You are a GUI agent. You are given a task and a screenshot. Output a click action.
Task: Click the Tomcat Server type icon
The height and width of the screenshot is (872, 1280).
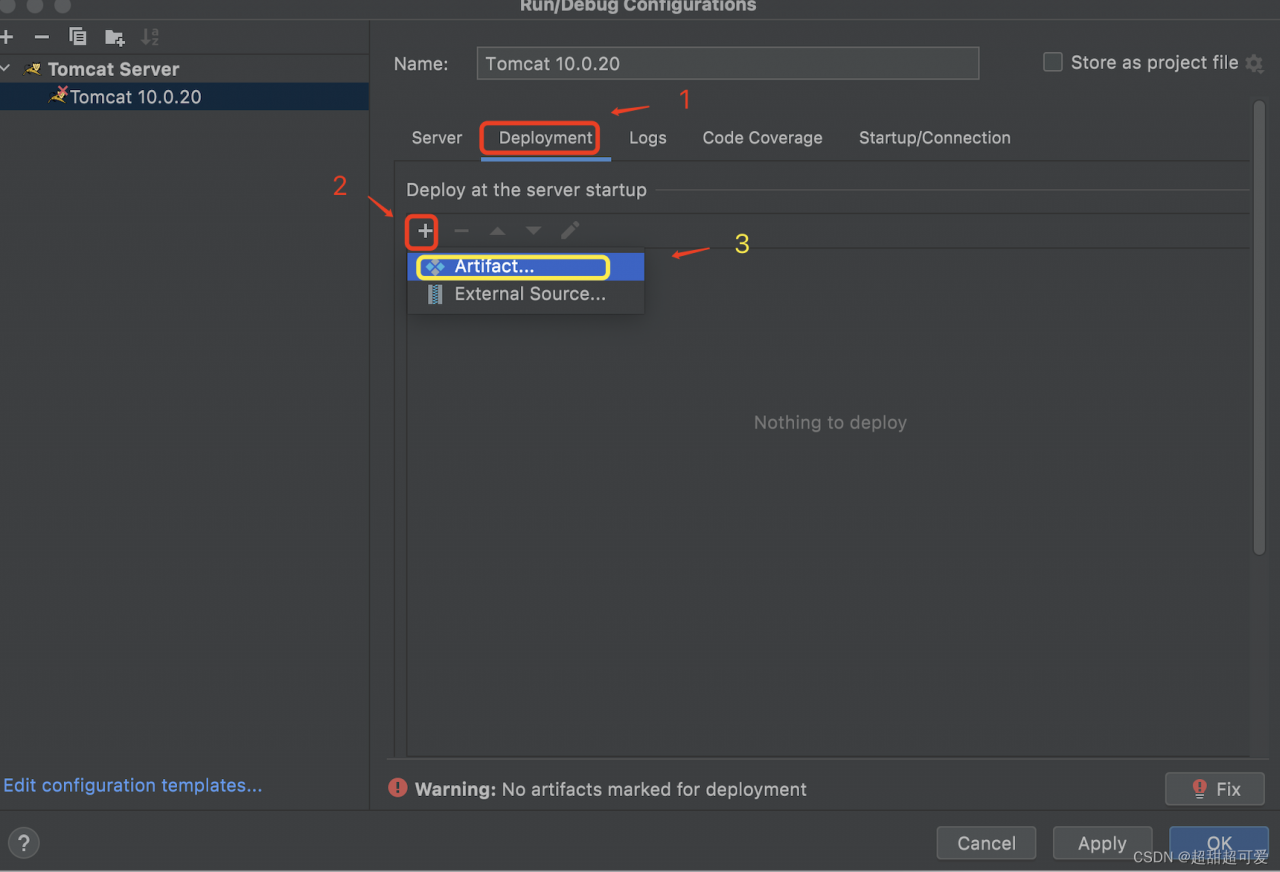point(33,69)
